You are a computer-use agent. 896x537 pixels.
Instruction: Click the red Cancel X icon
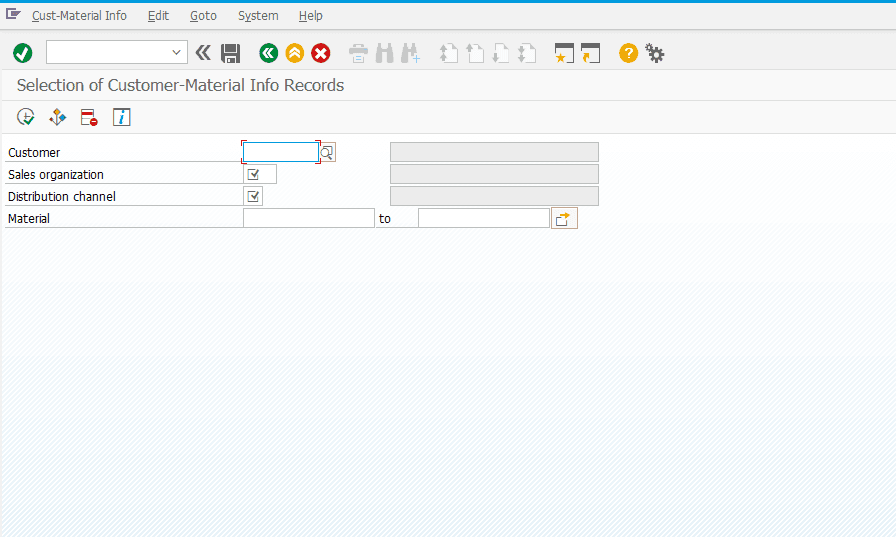pyautogui.click(x=321, y=53)
